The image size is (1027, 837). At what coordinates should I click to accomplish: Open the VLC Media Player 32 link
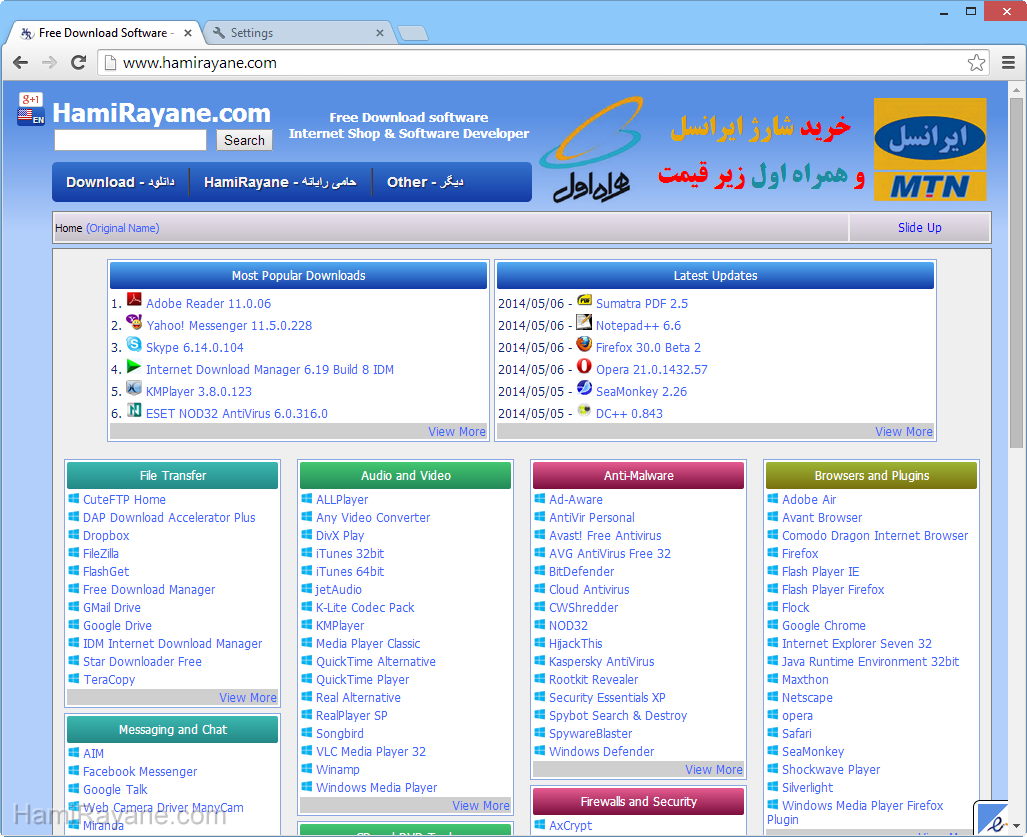[x=371, y=752]
